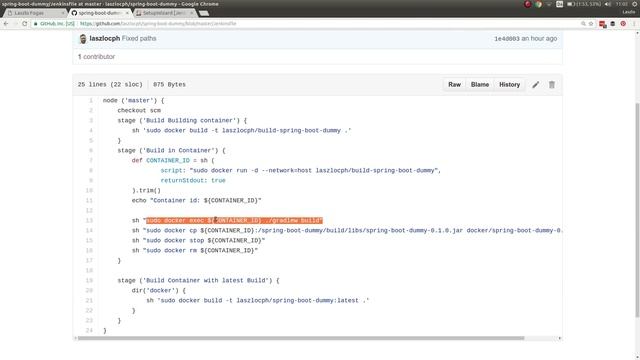Open the keyboard layout indicator in the system bar
Viewport: 640px width, 360px height.
click(560, 4)
